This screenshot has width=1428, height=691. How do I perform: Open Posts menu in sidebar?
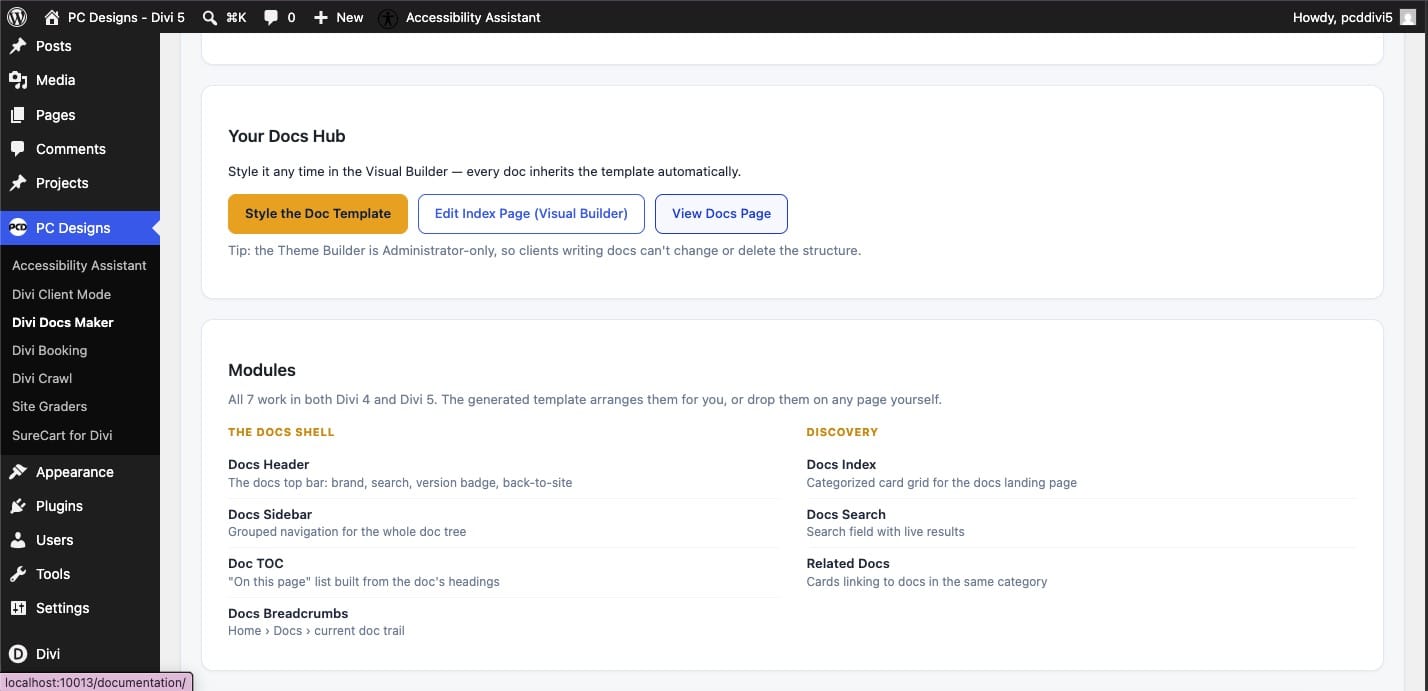click(54, 46)
